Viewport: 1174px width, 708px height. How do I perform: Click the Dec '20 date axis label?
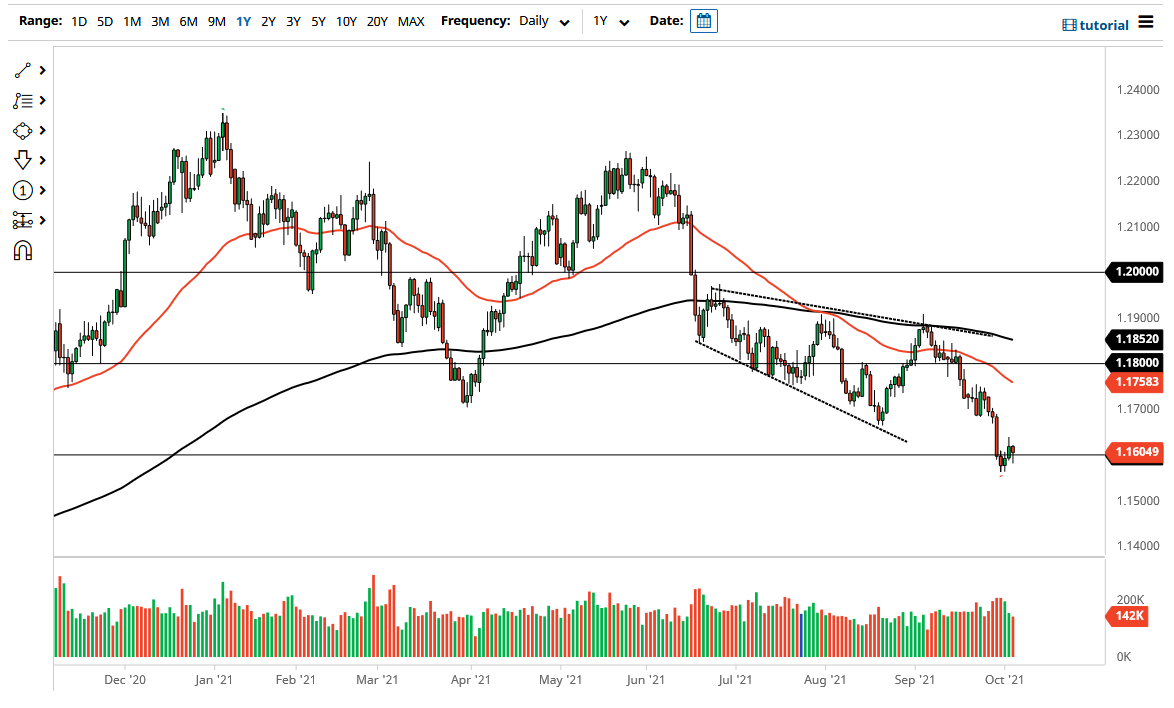point(125,680)
